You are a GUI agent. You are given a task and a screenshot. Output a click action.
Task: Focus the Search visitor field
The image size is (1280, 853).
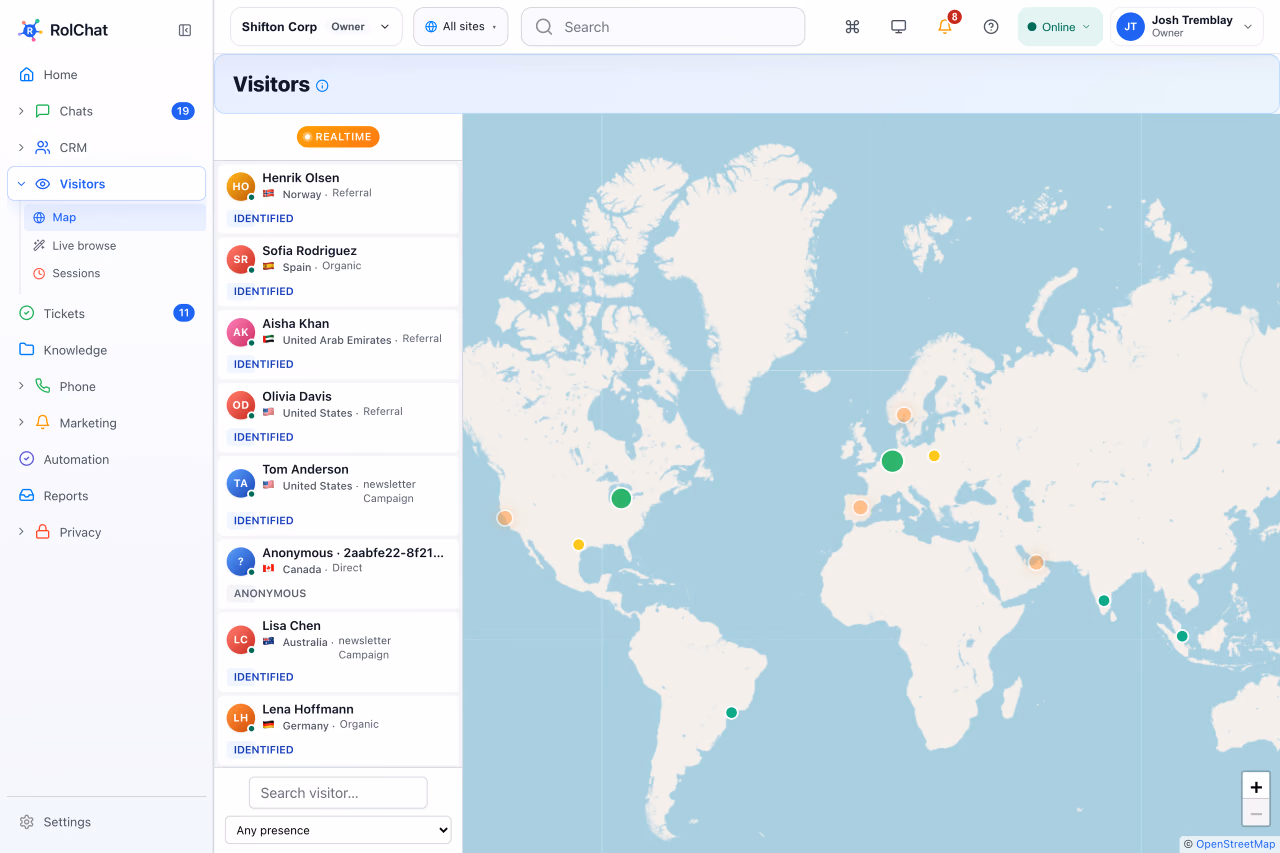(x=338, y=793)
